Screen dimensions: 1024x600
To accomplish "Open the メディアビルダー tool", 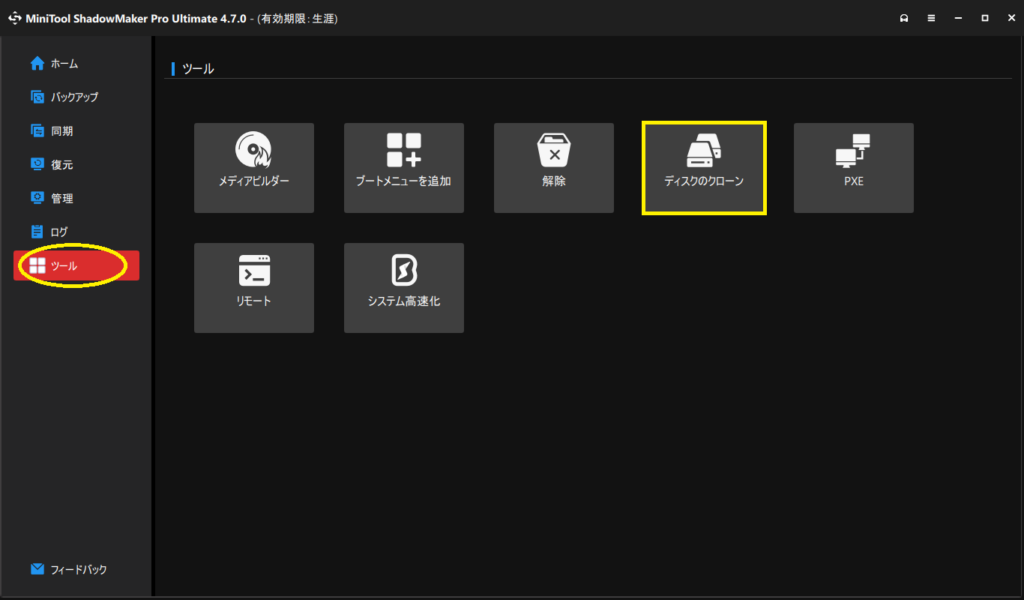I will [x=253, y=168].
